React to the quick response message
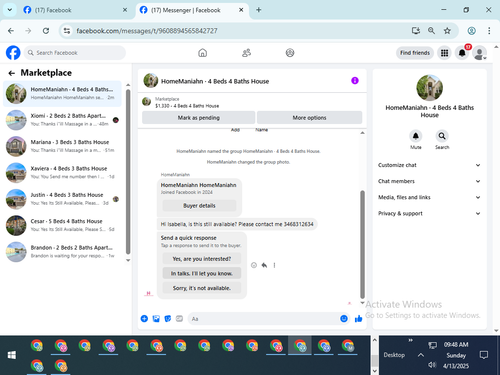Viewport: 500px width, 375px height. [x=254, y=265]
